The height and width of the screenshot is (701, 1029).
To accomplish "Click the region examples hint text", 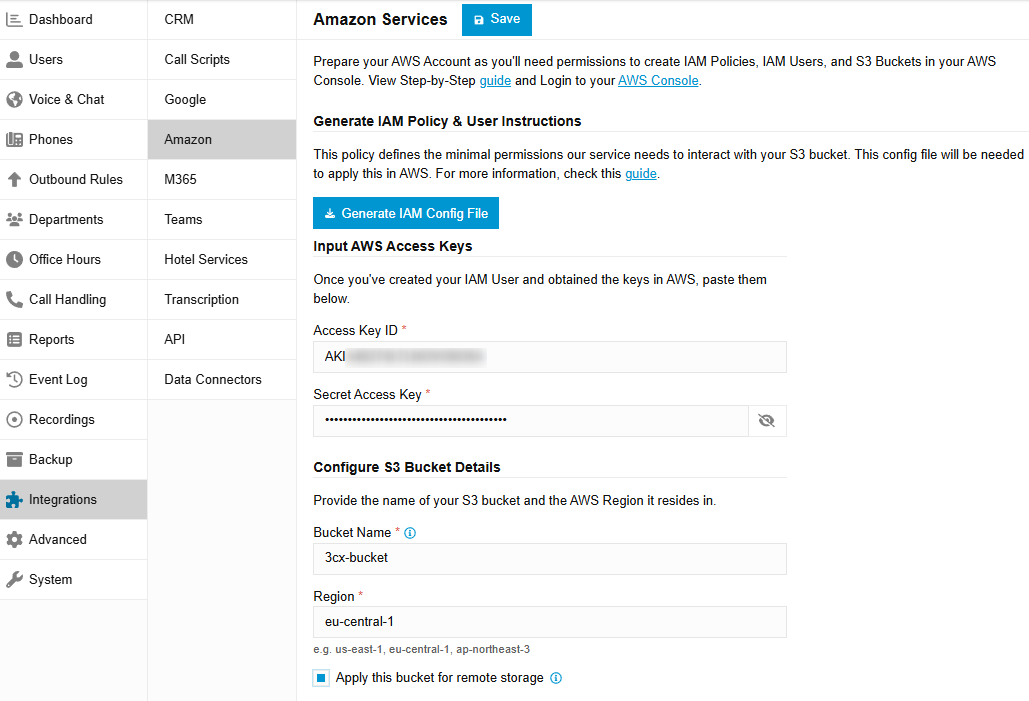I will 421,649.
